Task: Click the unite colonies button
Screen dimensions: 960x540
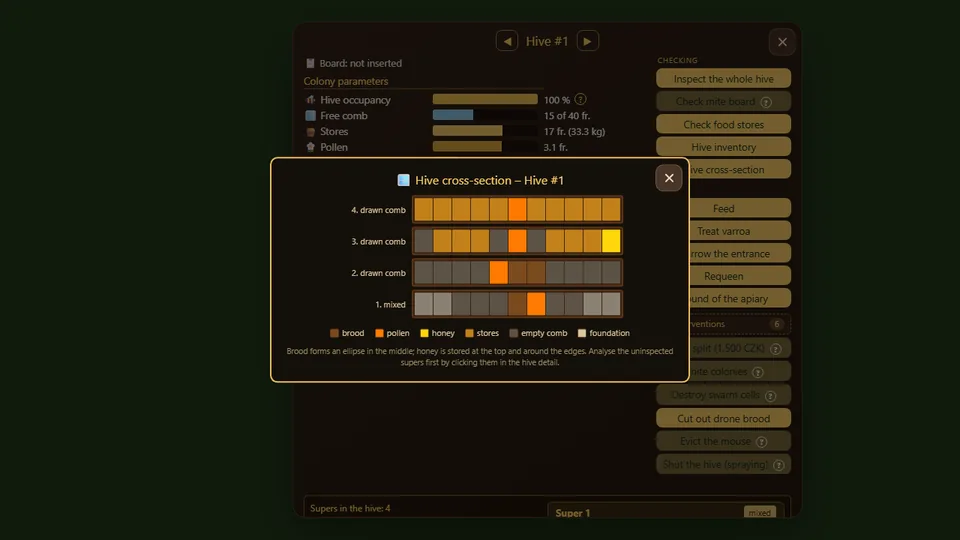Action: (x=740, y=372)
